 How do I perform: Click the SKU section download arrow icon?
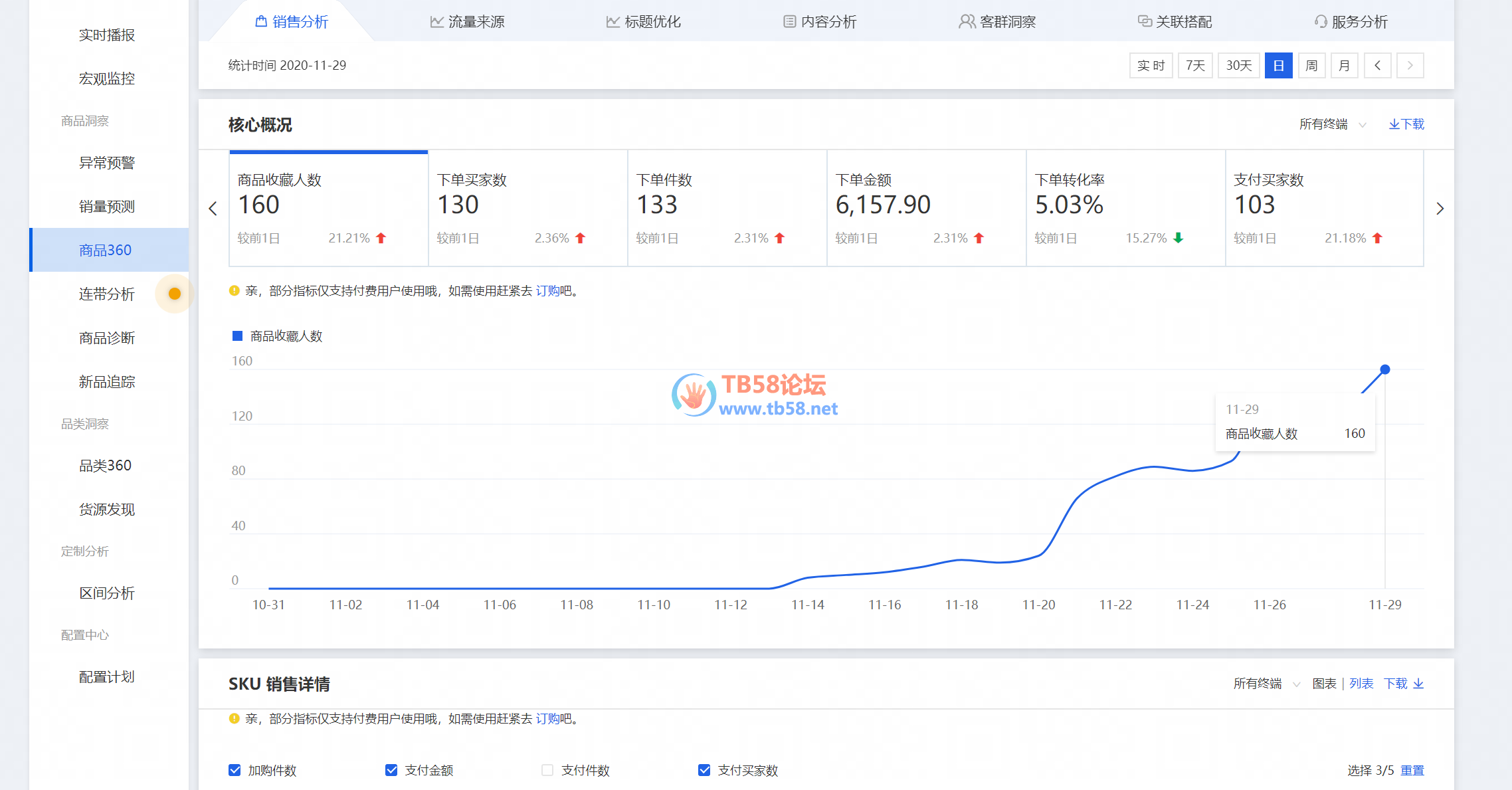click(x=1418, y=684)
